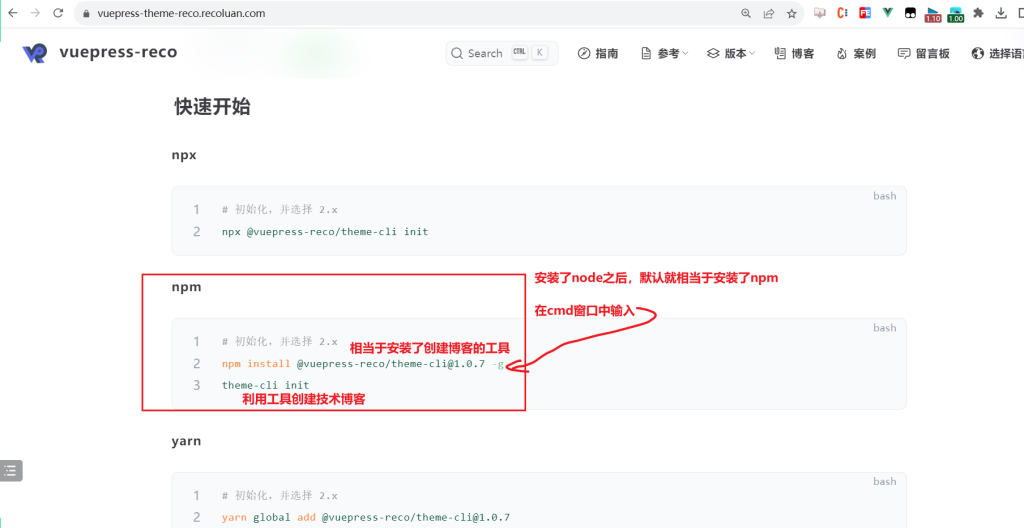Open the Tampermonkey extension
This screenshot has width=1024, height=528.
pos(910,13)
